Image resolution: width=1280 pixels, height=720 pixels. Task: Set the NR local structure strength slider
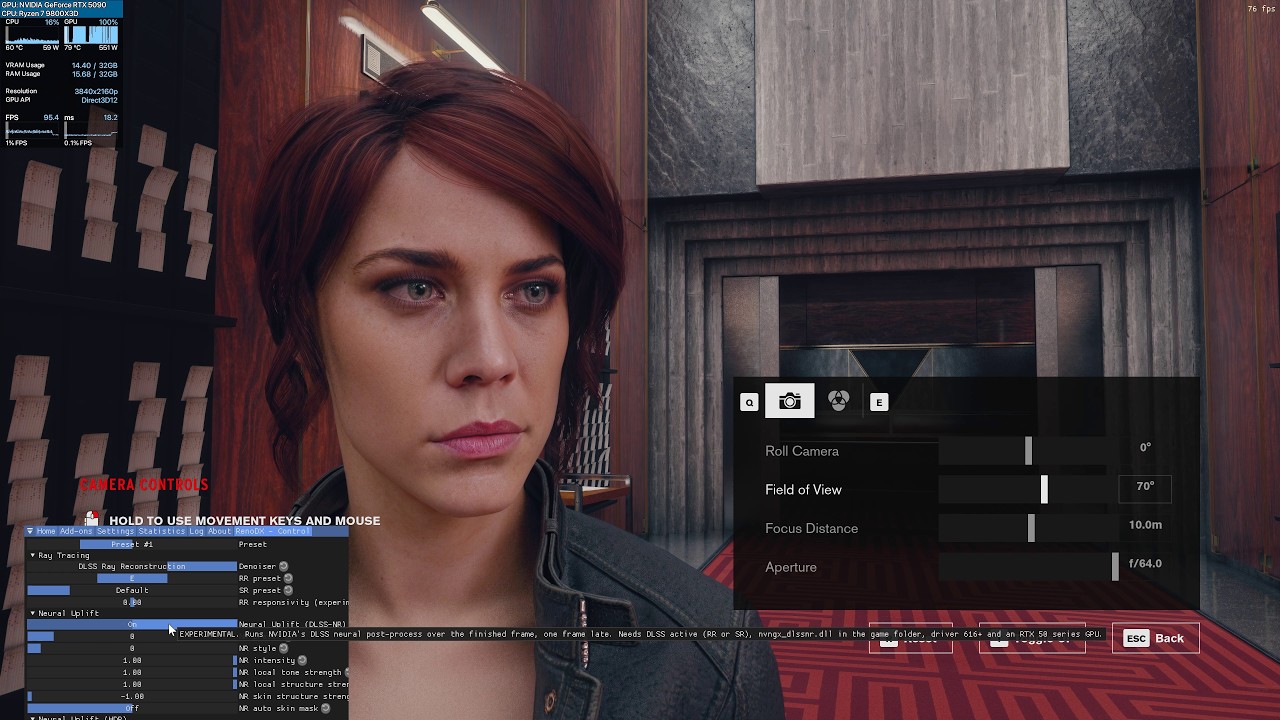tap(132, 685)
